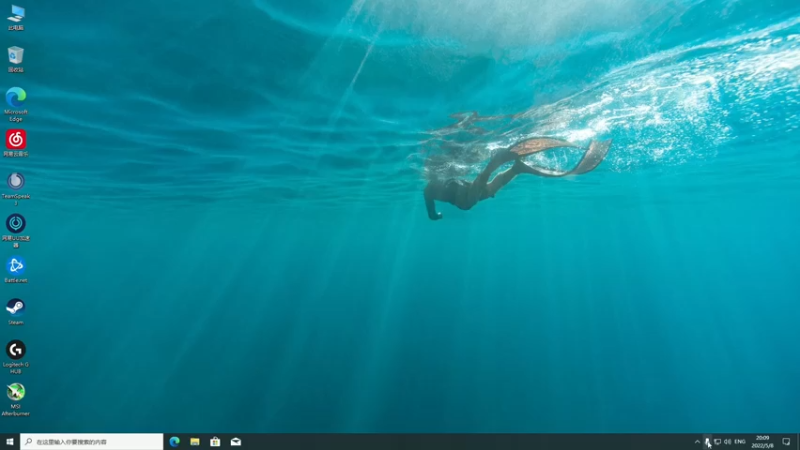Select the Steam desktop shortcut
Screen dimensions: 800x450
click(x=16, y=312)
